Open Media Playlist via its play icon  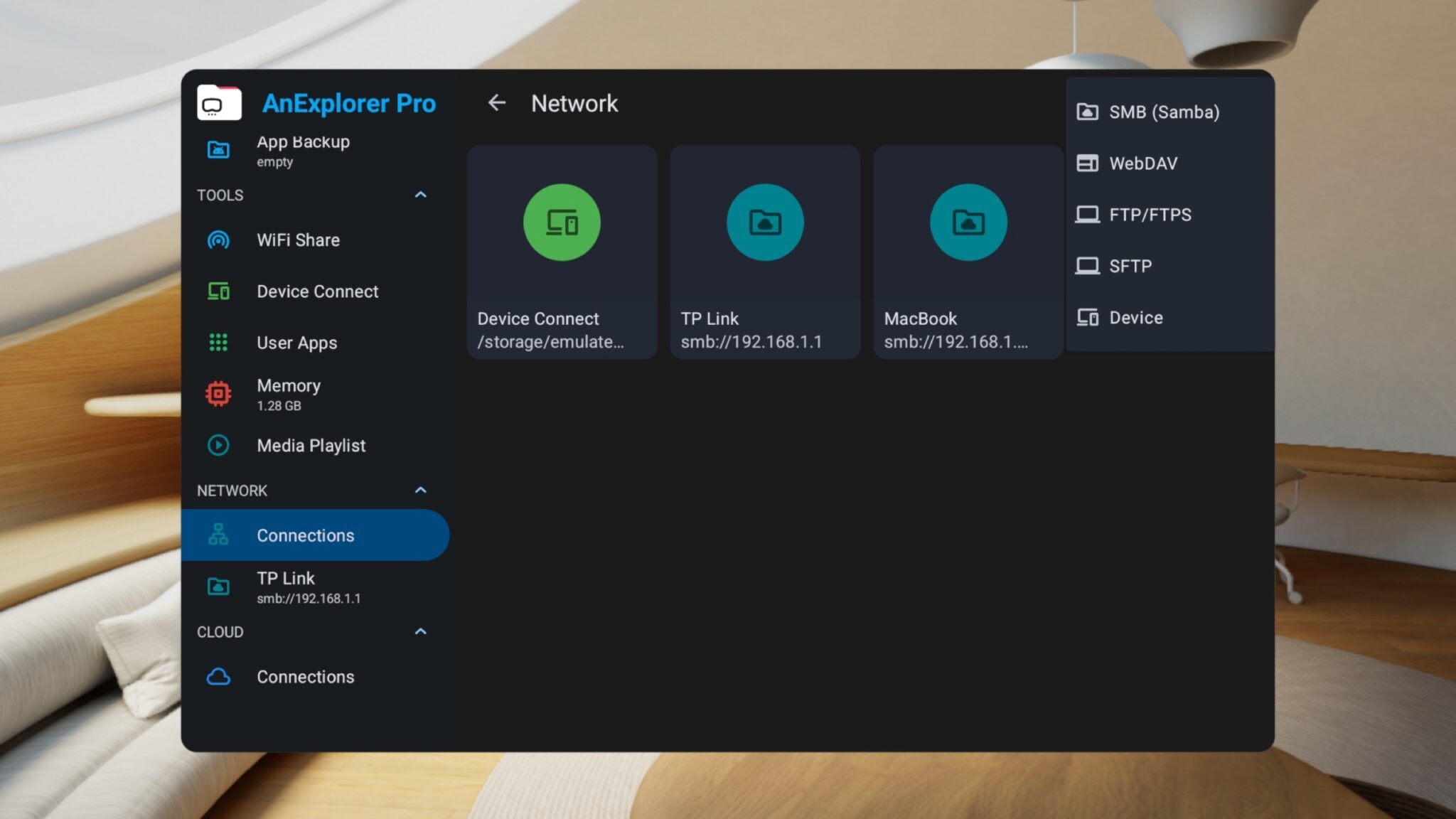218,445
